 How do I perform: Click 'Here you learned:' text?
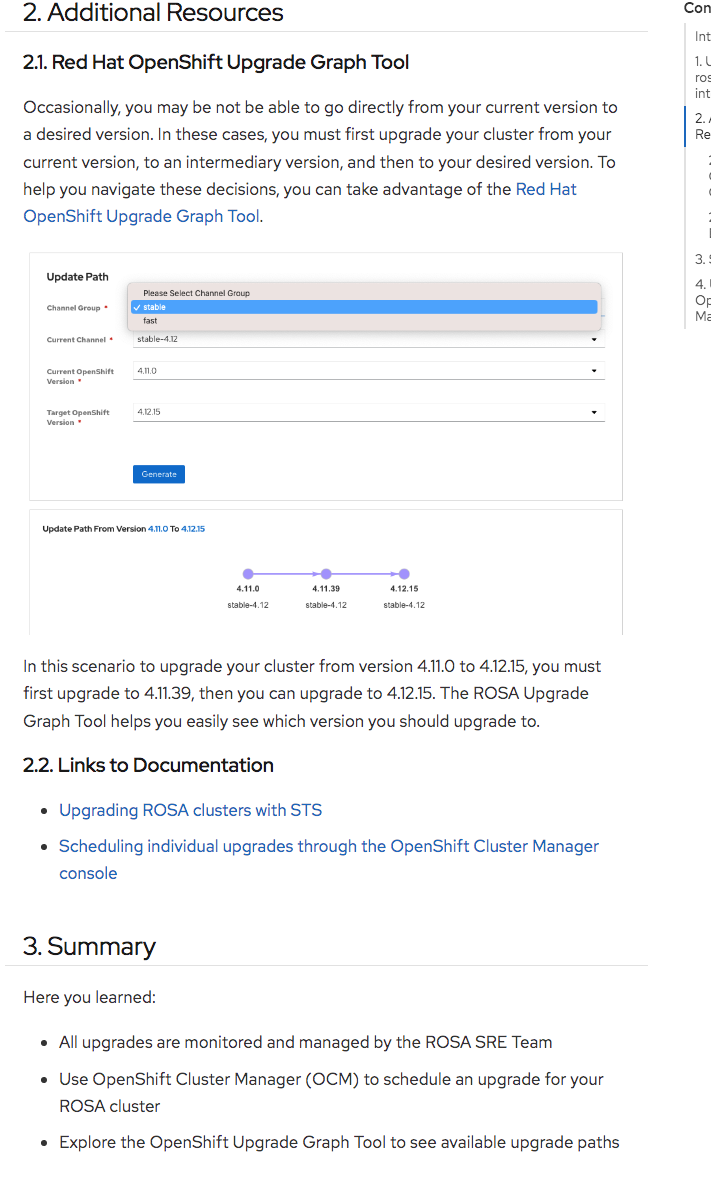click(89, 997)
